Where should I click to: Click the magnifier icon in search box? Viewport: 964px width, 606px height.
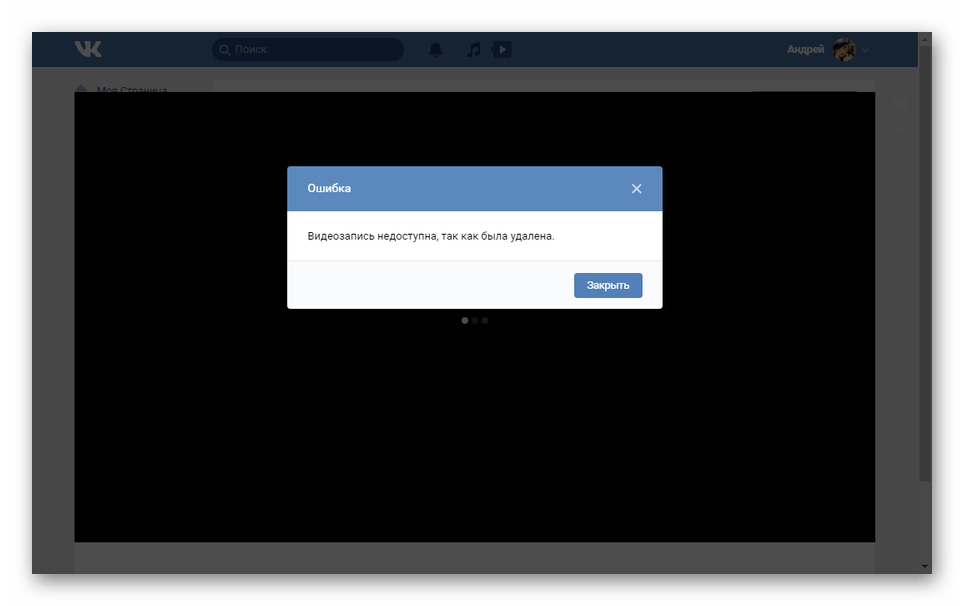pyautogui.click(x=225, y=50)
